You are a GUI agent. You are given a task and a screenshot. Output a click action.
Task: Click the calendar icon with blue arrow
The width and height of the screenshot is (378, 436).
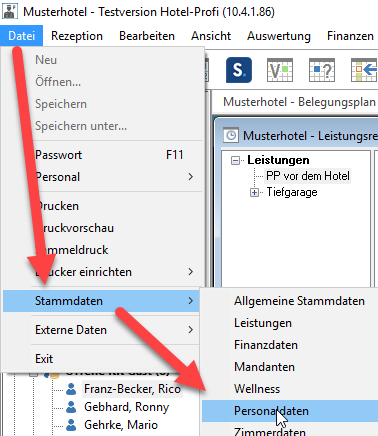point(364,70)
